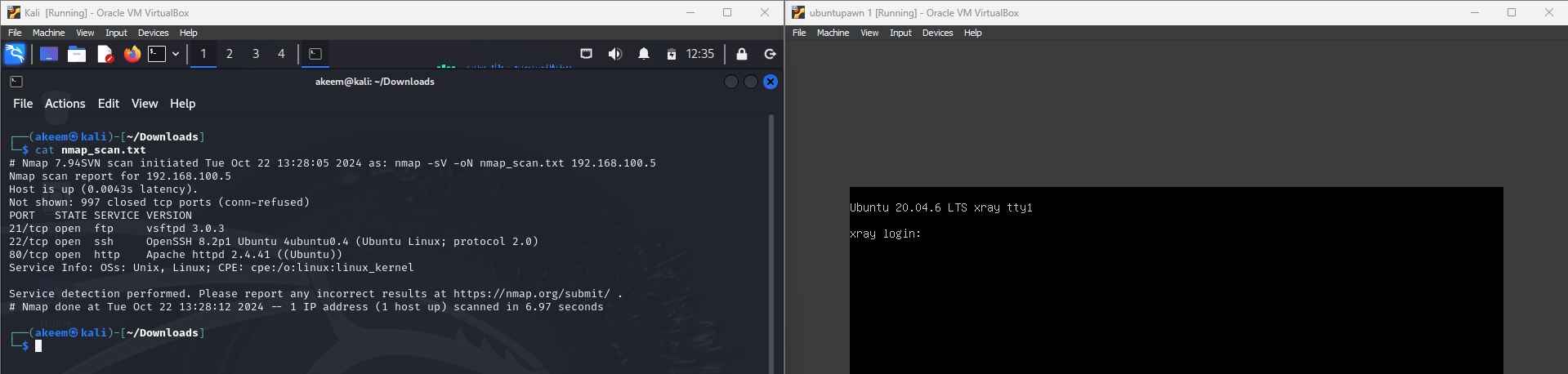Click the terminal prompt cursor at the bottom
Image resolution: width=1568 pixels, height=374 pixels.
point(38,346)
